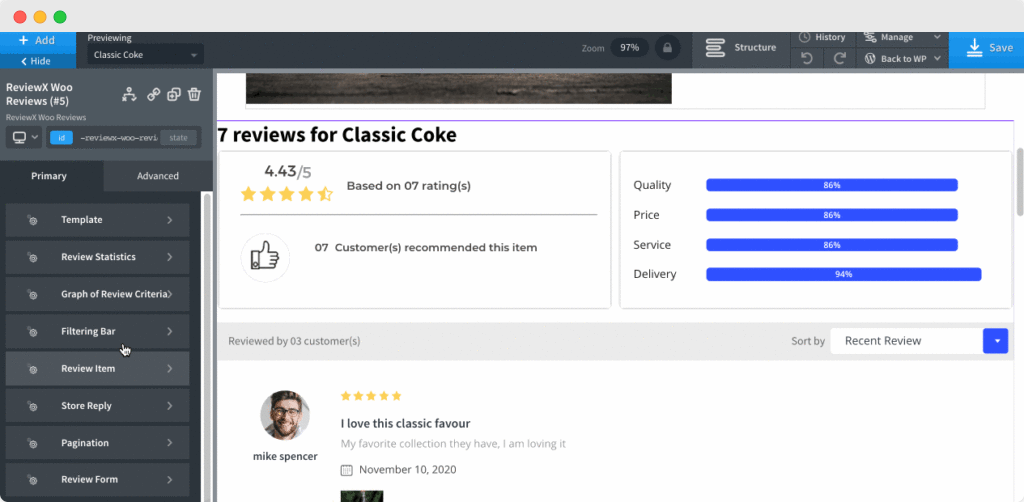
Task: Click the reviewer name 'mike spencer'
Action: pyautogui.click(x=285, y=456)
